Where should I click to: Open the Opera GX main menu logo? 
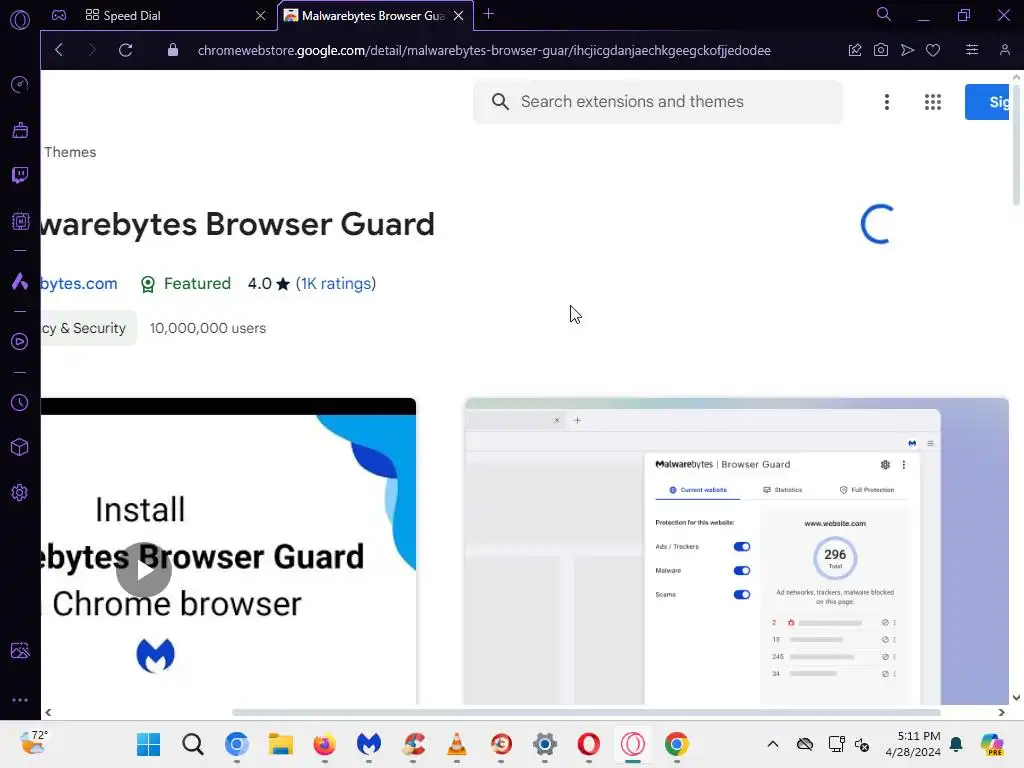[20, 20]
